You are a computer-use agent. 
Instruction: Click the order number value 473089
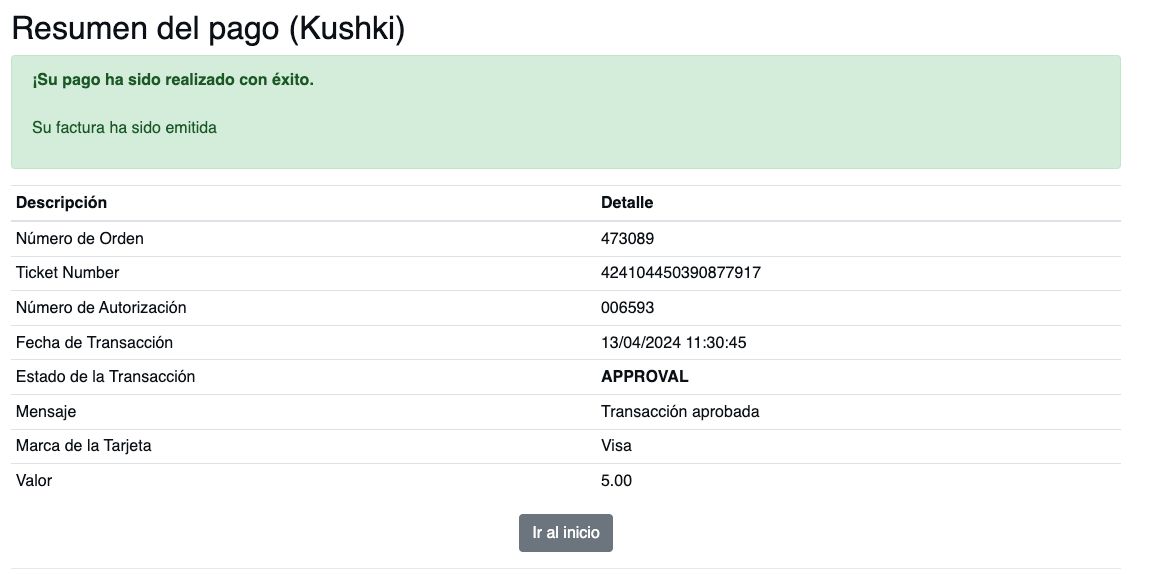coord(628,239)
